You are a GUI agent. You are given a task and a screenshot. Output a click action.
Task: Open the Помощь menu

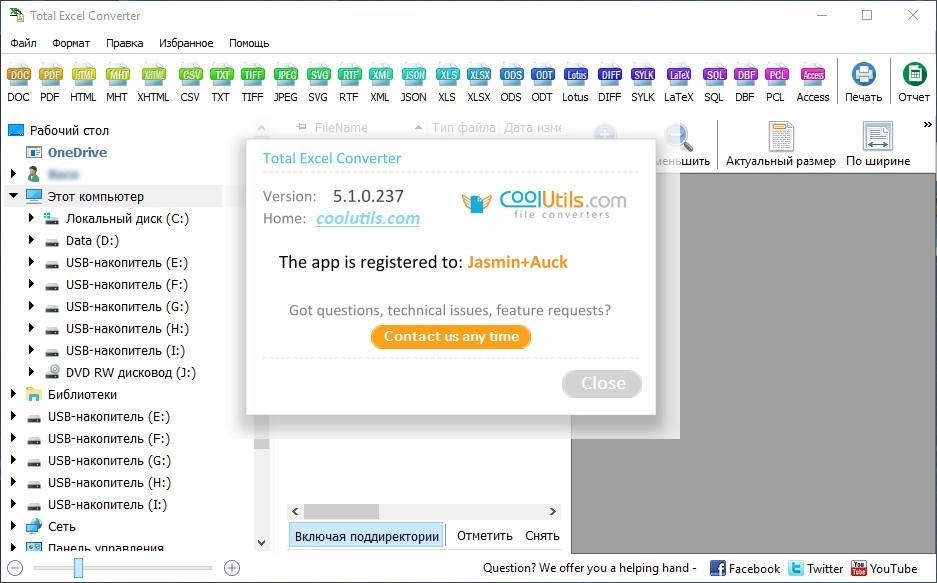(x=249, y=43)
